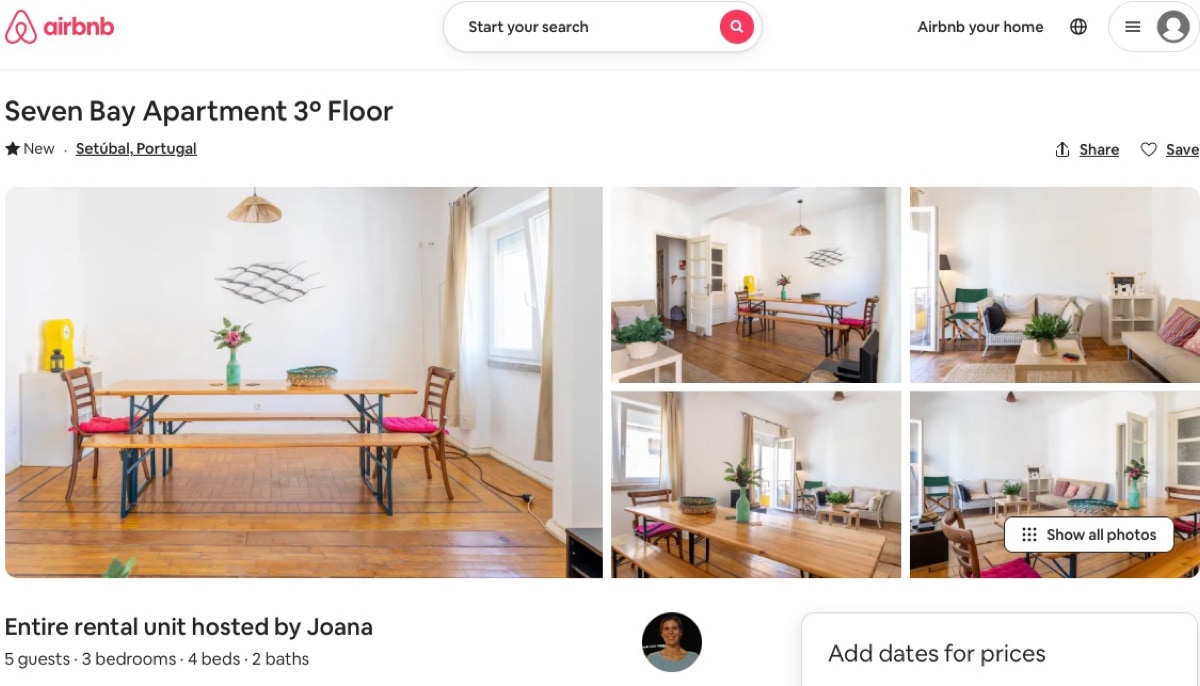The width and height of the screenshot is (1200, 686).
Task: Click the pink search magnifier button
Action: point(736,27)
